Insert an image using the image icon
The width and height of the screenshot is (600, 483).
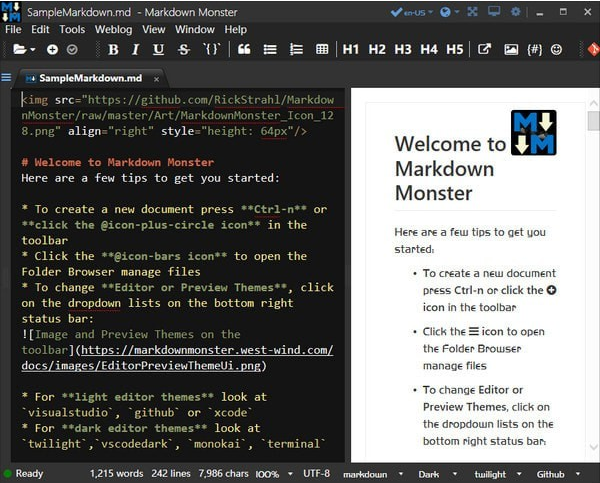511,49
